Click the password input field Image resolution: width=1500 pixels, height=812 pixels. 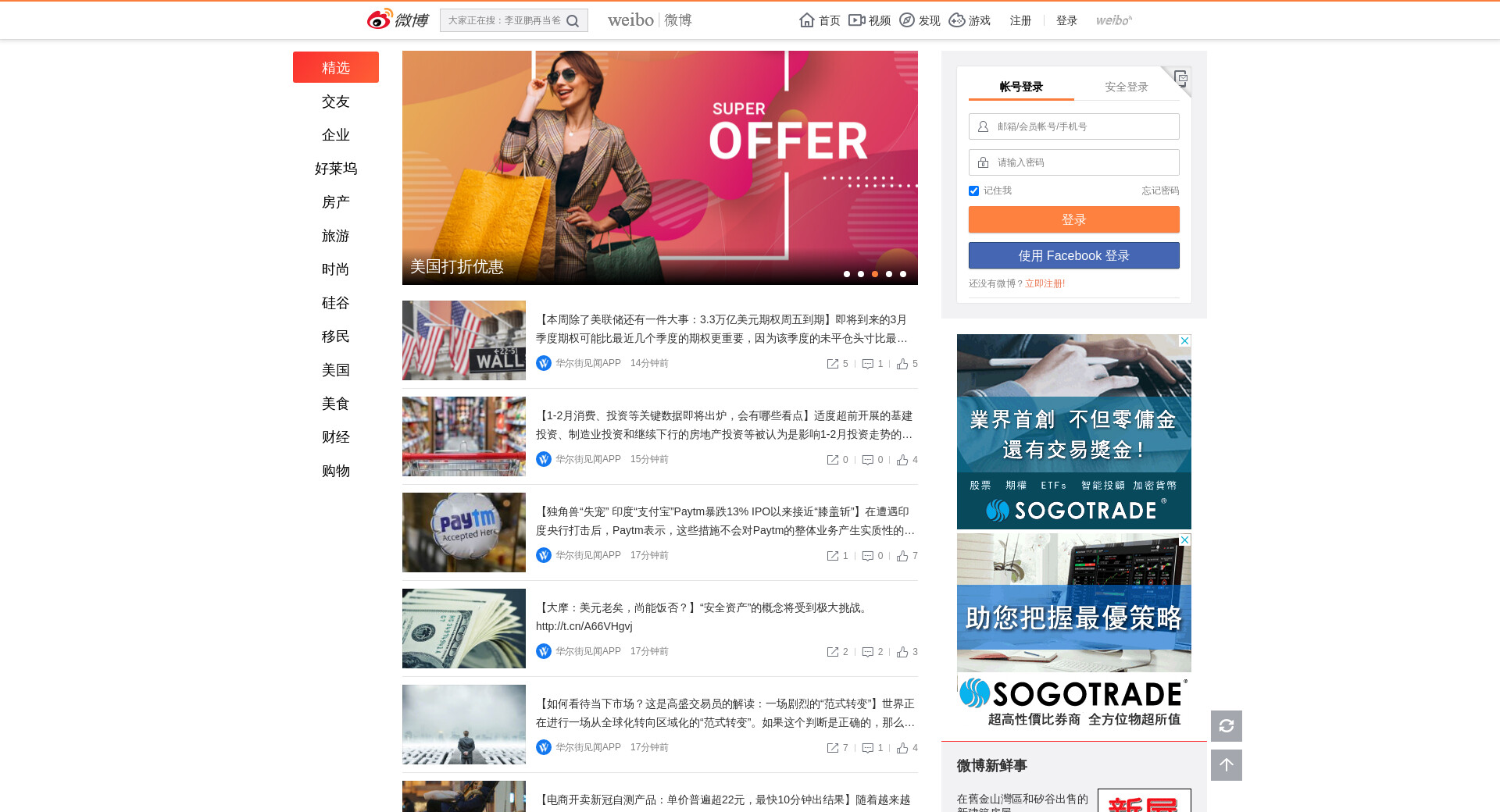tap(1073, 162)
